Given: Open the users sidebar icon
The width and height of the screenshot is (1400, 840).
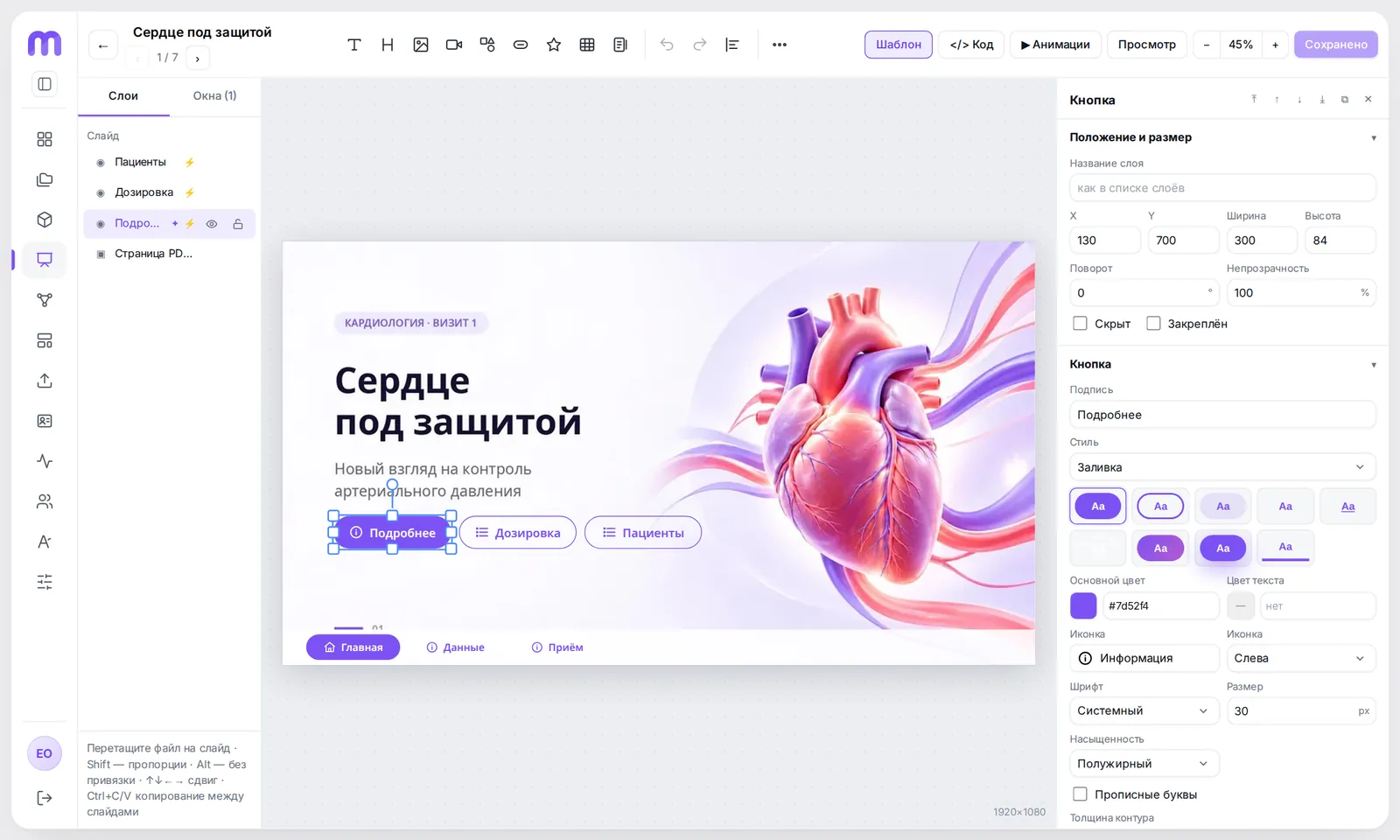Looking at the screenshot, I should [45, 501].
